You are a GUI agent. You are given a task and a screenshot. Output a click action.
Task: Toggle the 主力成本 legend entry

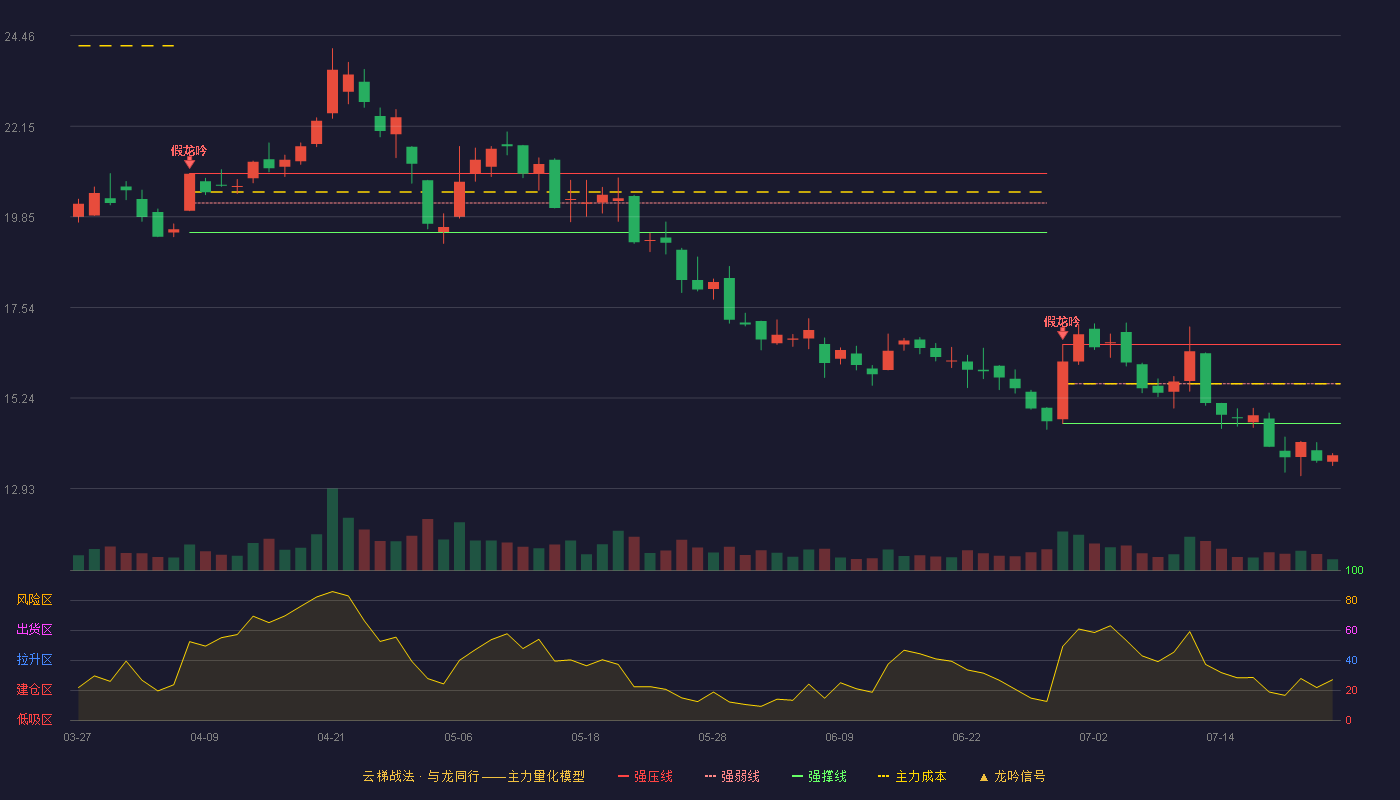tap(912, 776)
